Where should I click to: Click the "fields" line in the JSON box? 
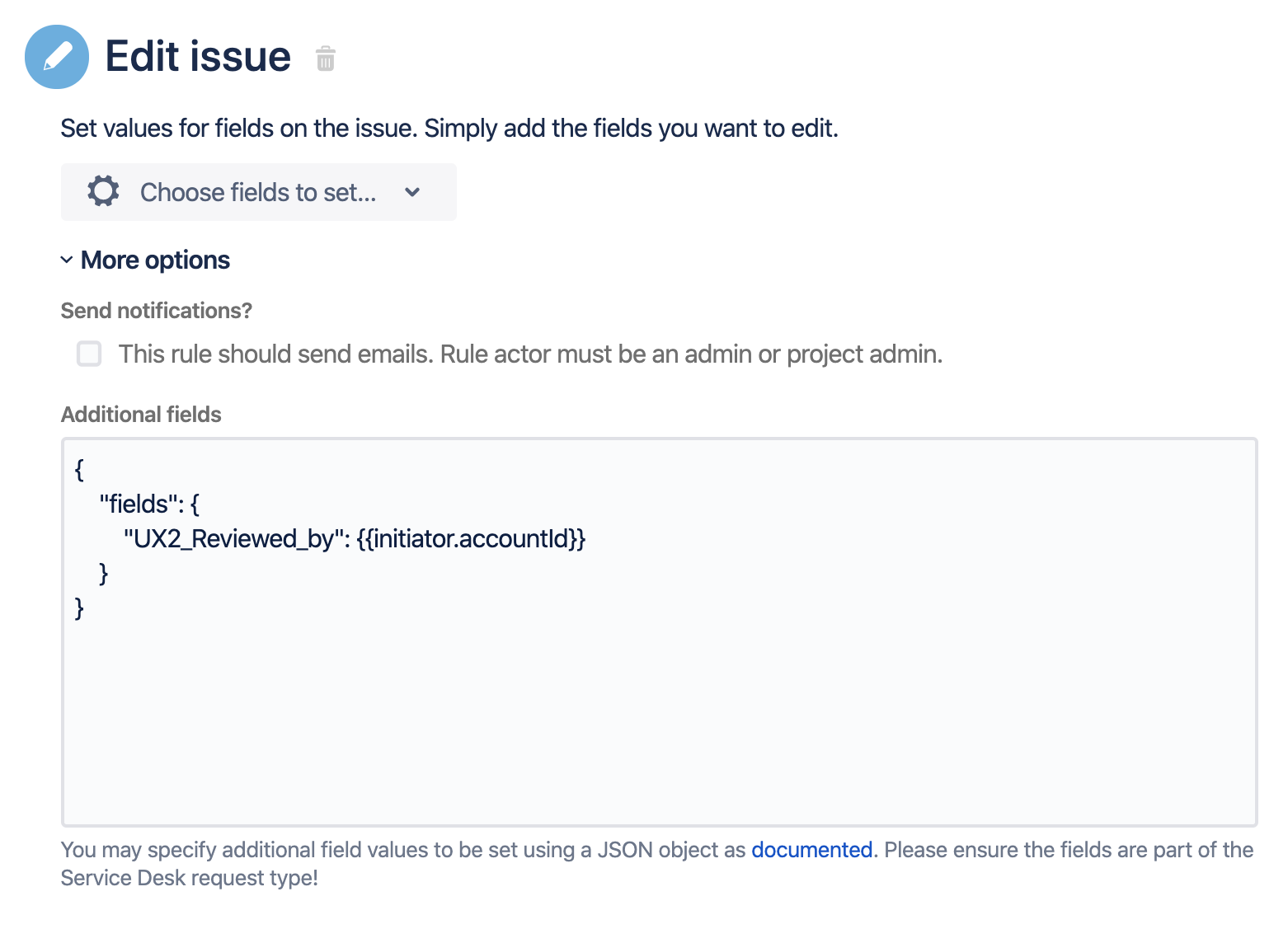click(148, 504)
